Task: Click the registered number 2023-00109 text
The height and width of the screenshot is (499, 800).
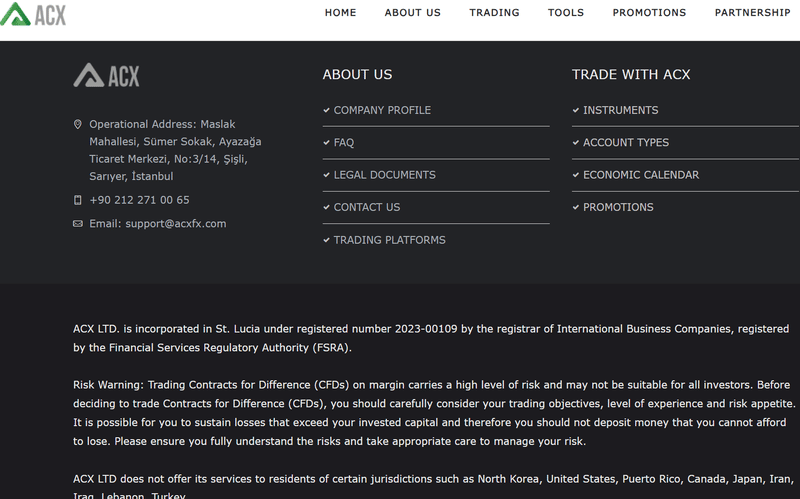Action: pos(426,329)
